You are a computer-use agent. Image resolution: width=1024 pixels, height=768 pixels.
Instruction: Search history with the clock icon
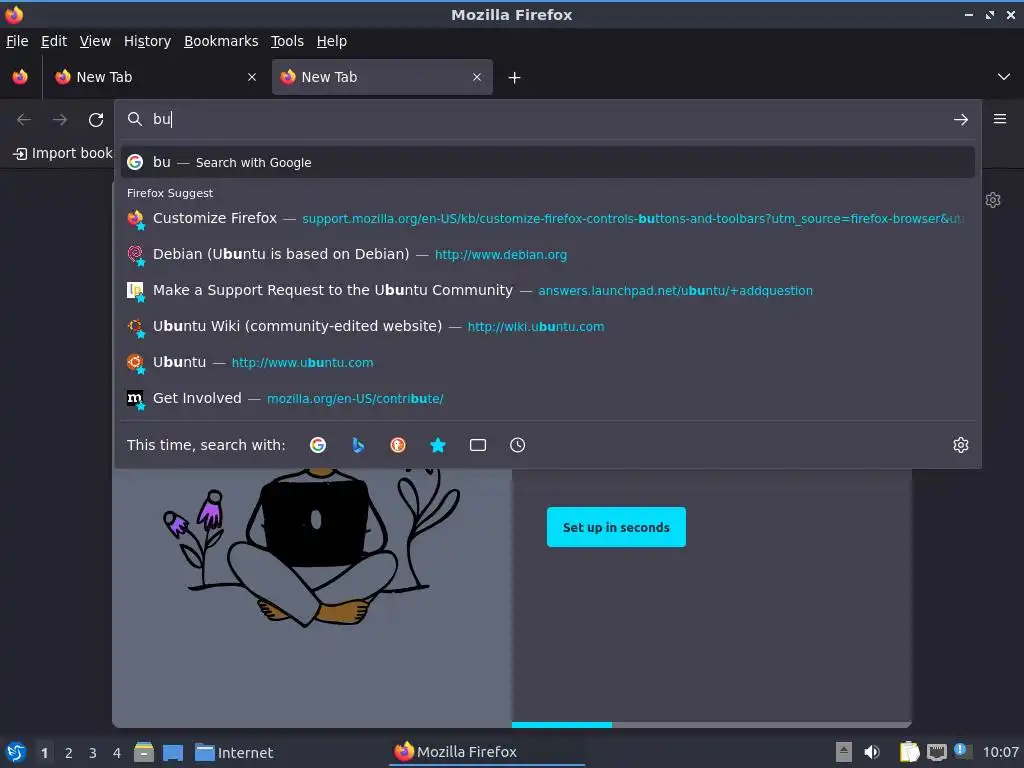(x=517, y=445)
